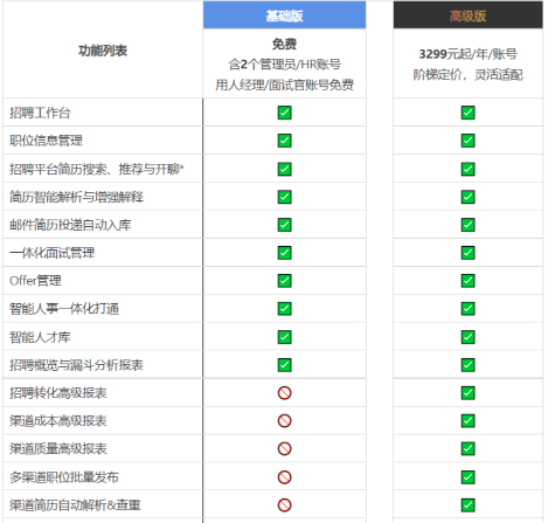Click 邮件简历投递自动入库 label
The image size is (546, 523).
pyautogui.click(x=70, y=225)
